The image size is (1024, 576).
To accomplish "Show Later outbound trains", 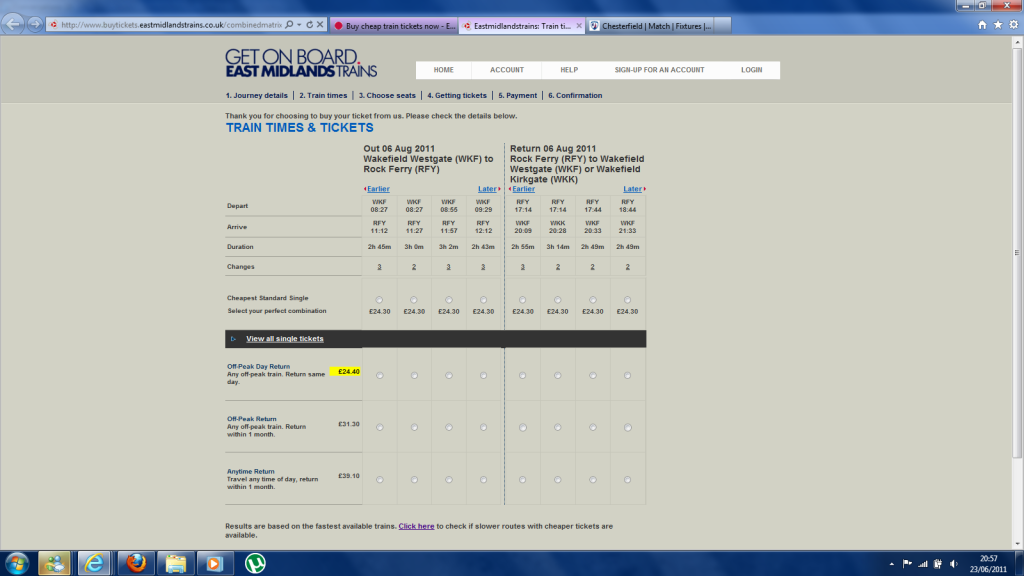I will pyautogui.click(x=488, y=189).
